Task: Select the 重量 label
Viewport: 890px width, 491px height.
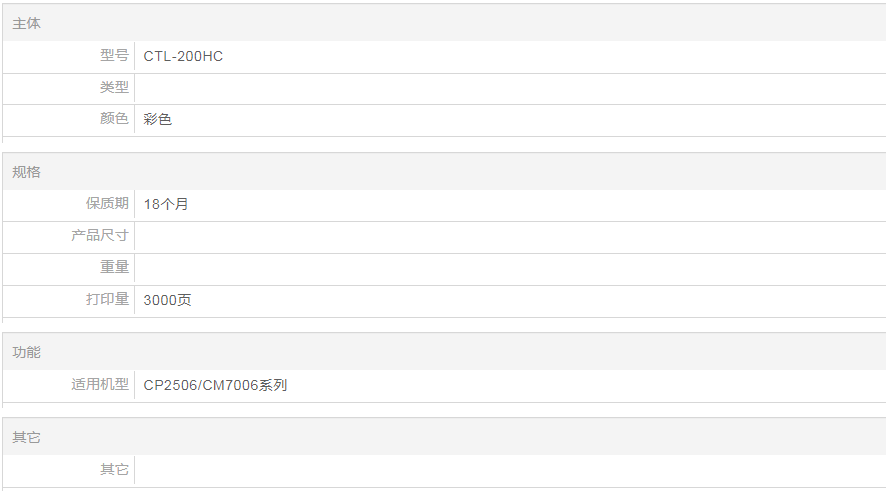Action: (114, 267)
